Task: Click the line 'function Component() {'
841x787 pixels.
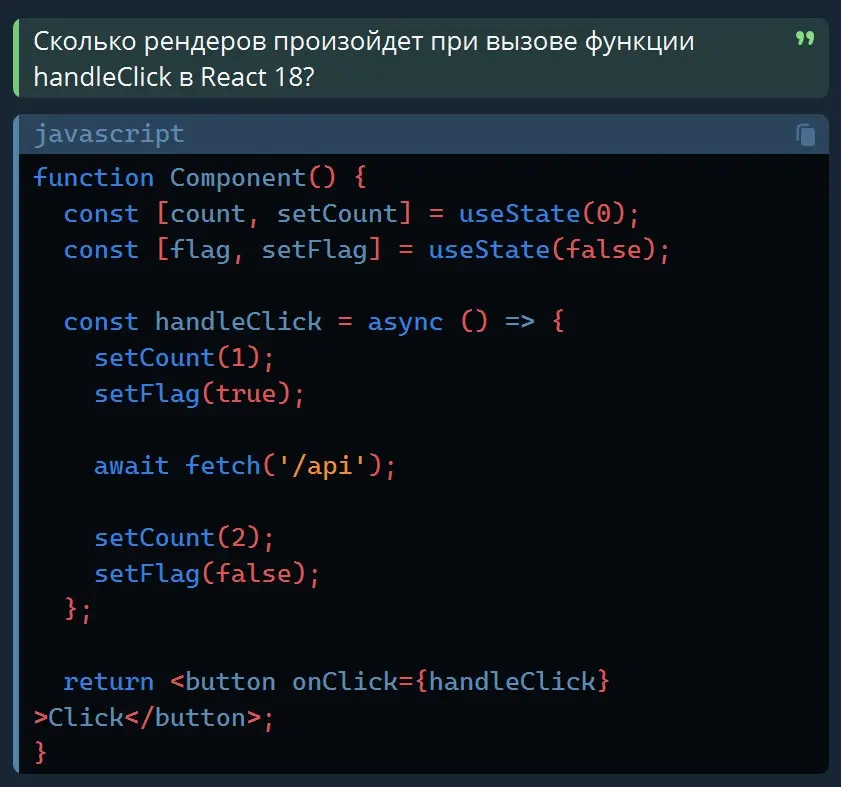Action: point(200,178)
